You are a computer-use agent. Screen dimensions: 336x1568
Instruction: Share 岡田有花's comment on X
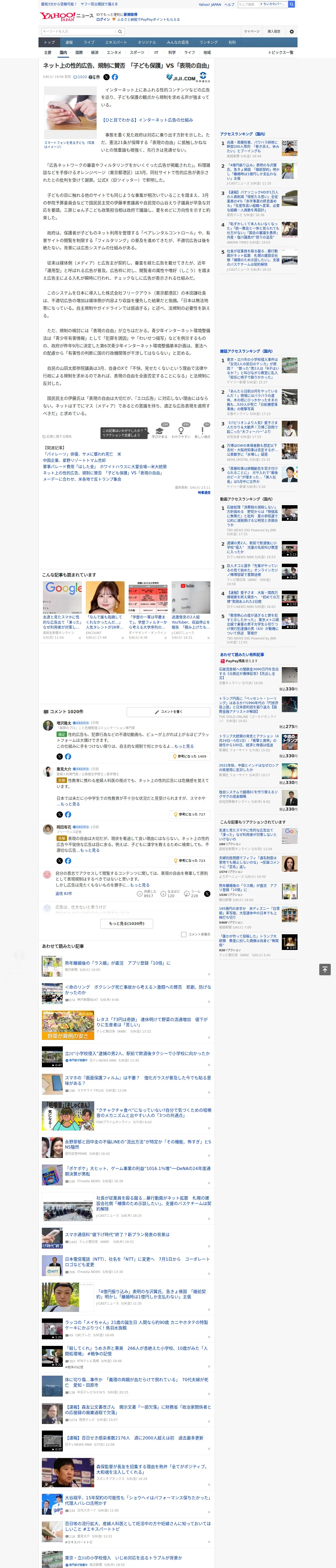[60, 861]
